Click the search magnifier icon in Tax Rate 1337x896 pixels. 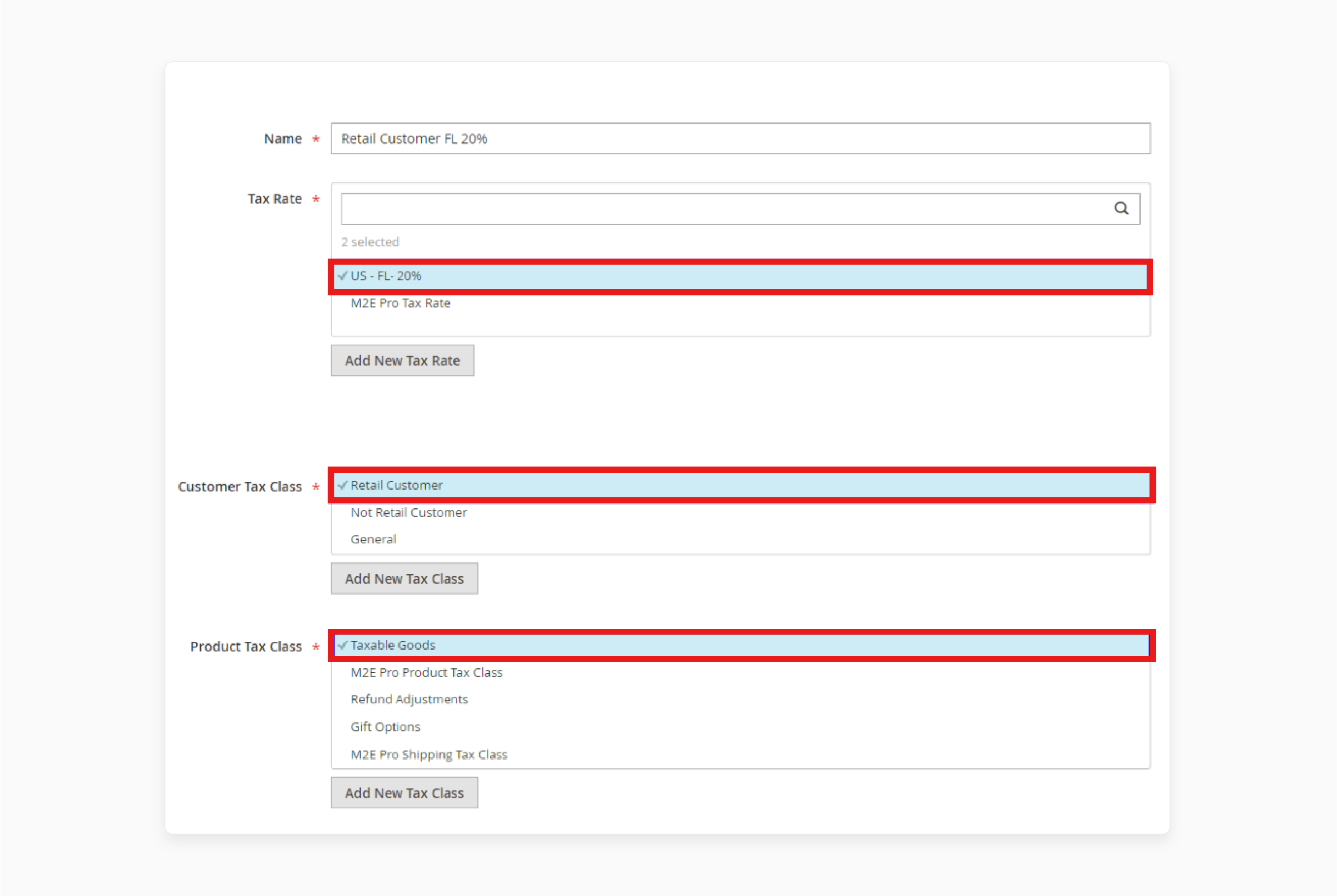(1121, 208)
